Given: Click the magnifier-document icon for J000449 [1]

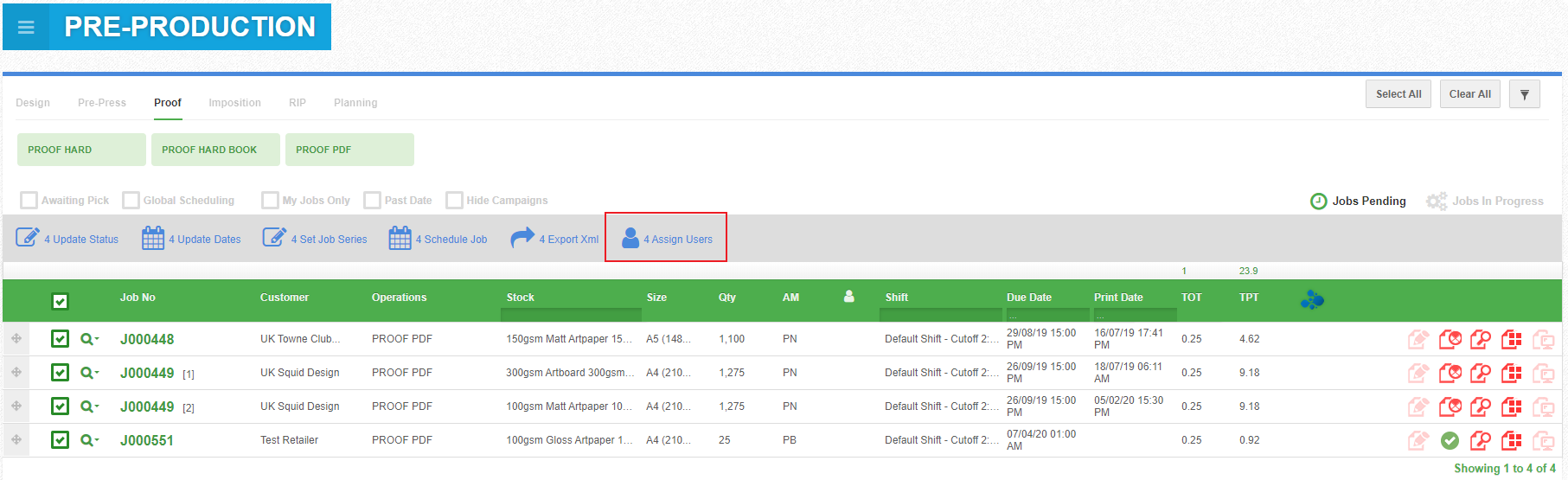Looking at the screenshot, I should pyautogui.click(x=1481, y=373).
